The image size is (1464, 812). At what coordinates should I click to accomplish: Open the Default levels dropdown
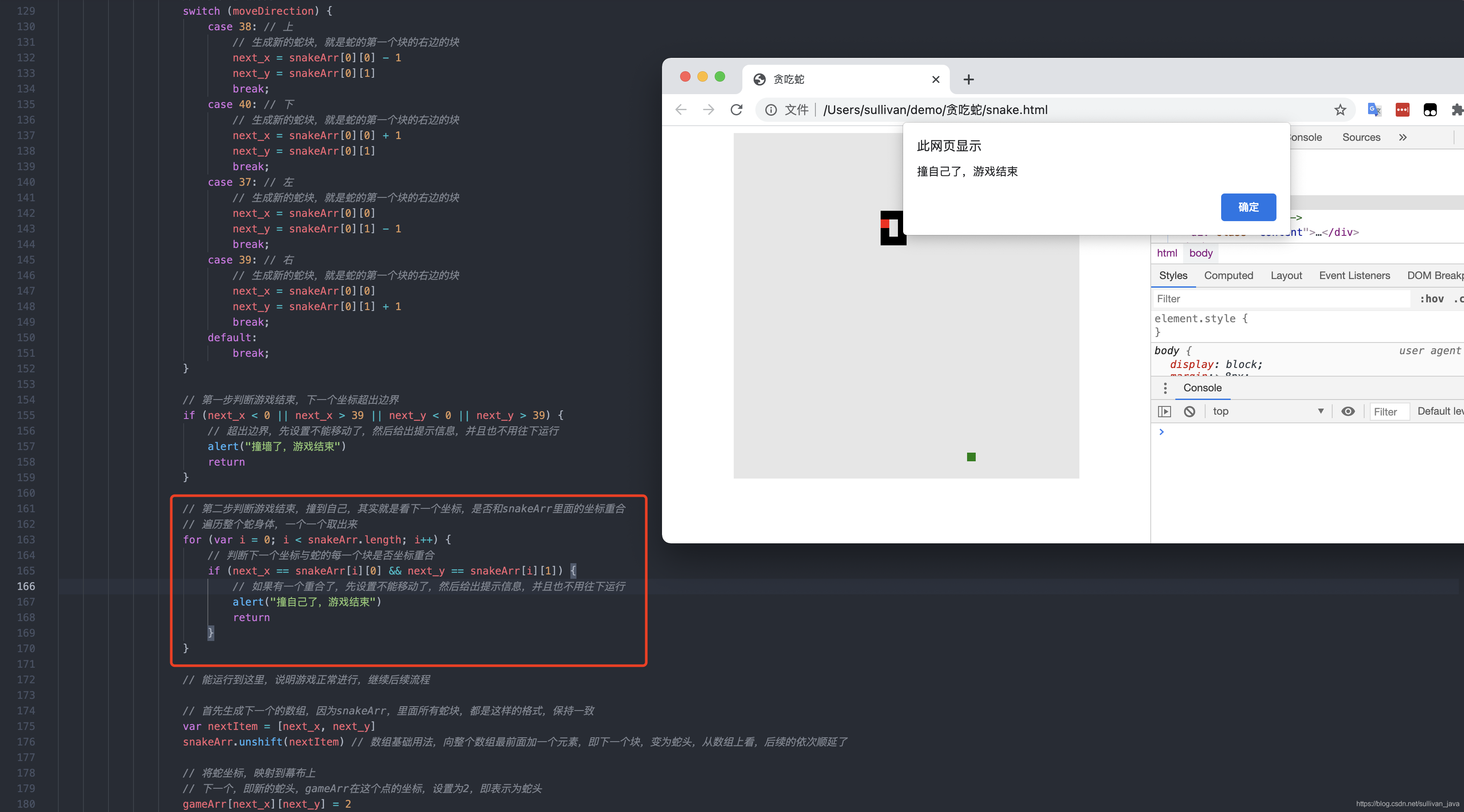[x=1440, y=411]
